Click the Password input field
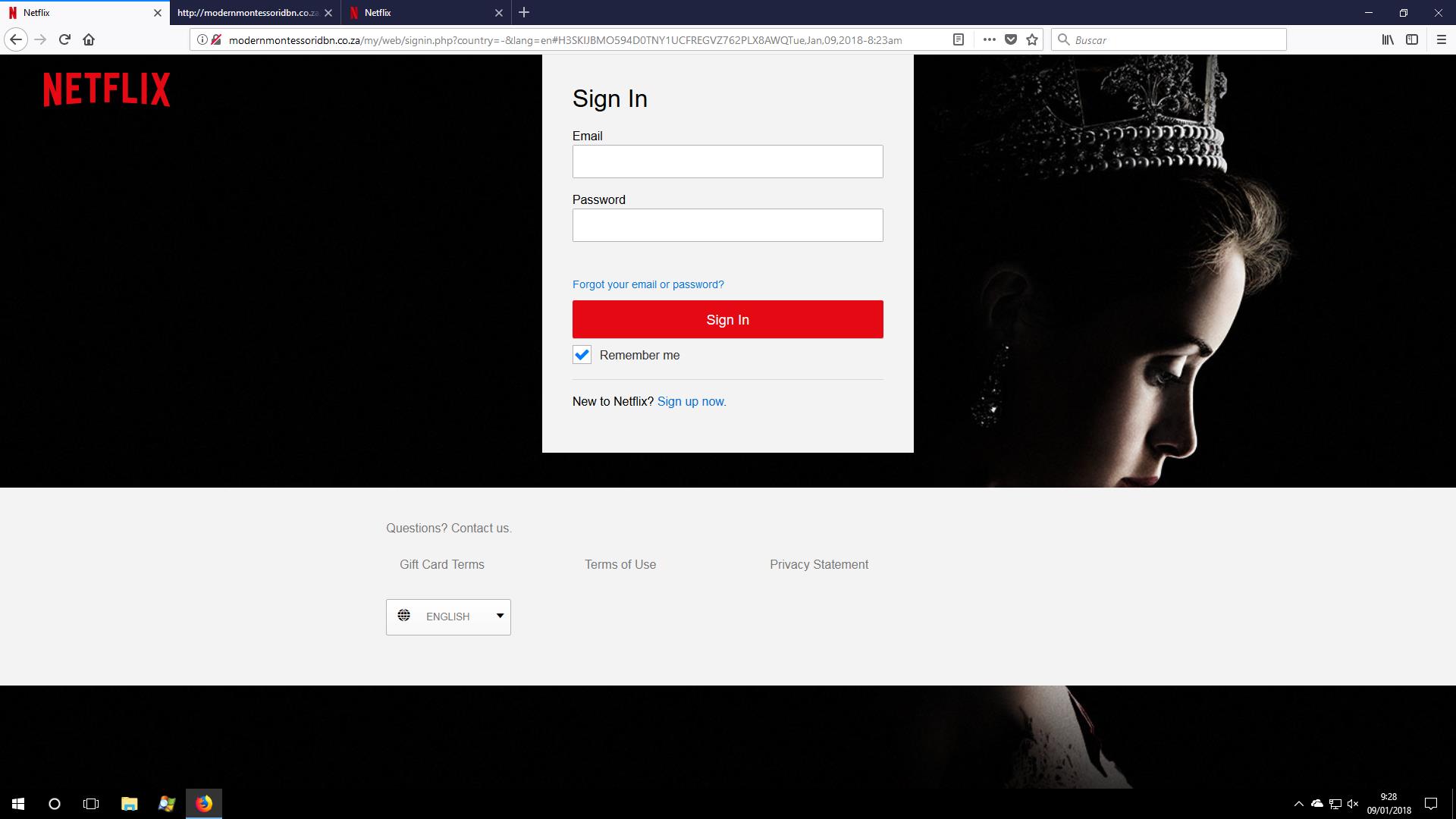 pos(728,225)
